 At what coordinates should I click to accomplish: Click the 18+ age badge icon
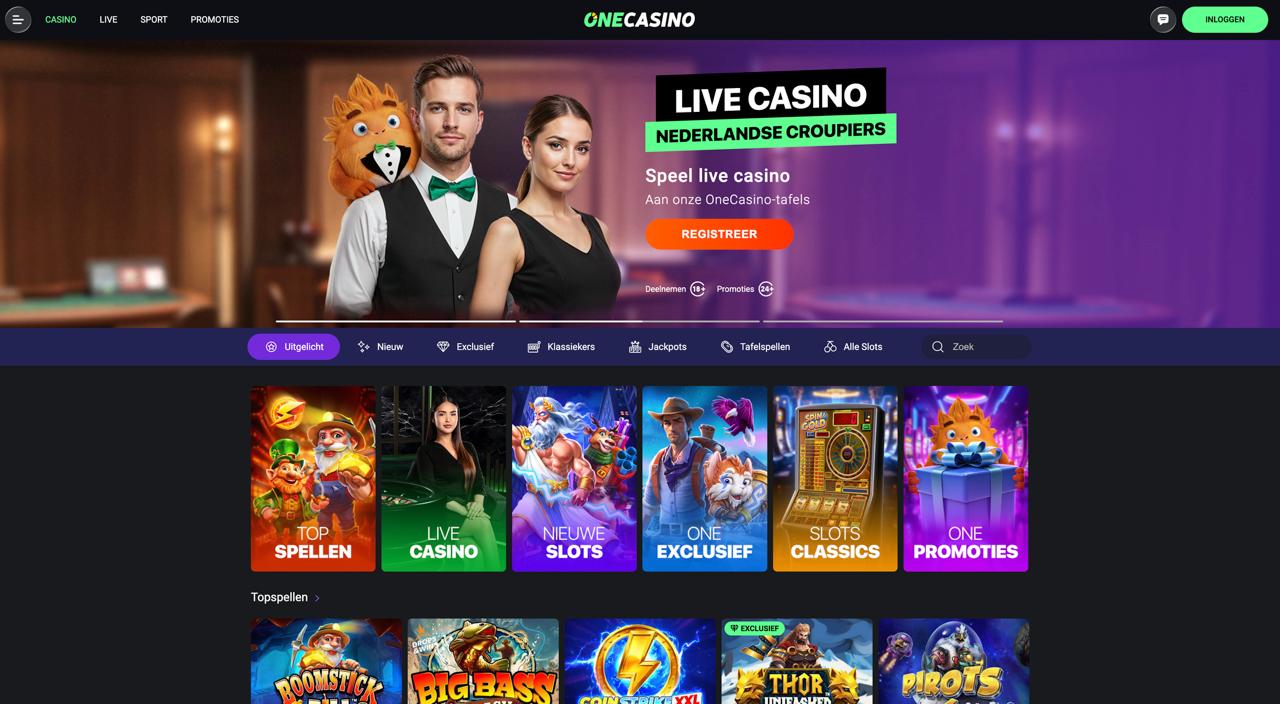click(x=698, y=289)
